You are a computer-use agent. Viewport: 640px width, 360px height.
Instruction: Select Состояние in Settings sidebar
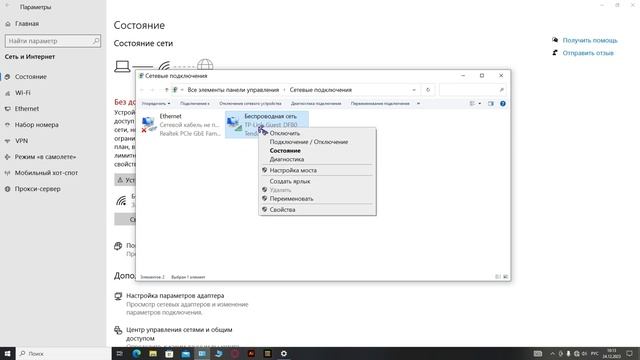pos(31,77)
